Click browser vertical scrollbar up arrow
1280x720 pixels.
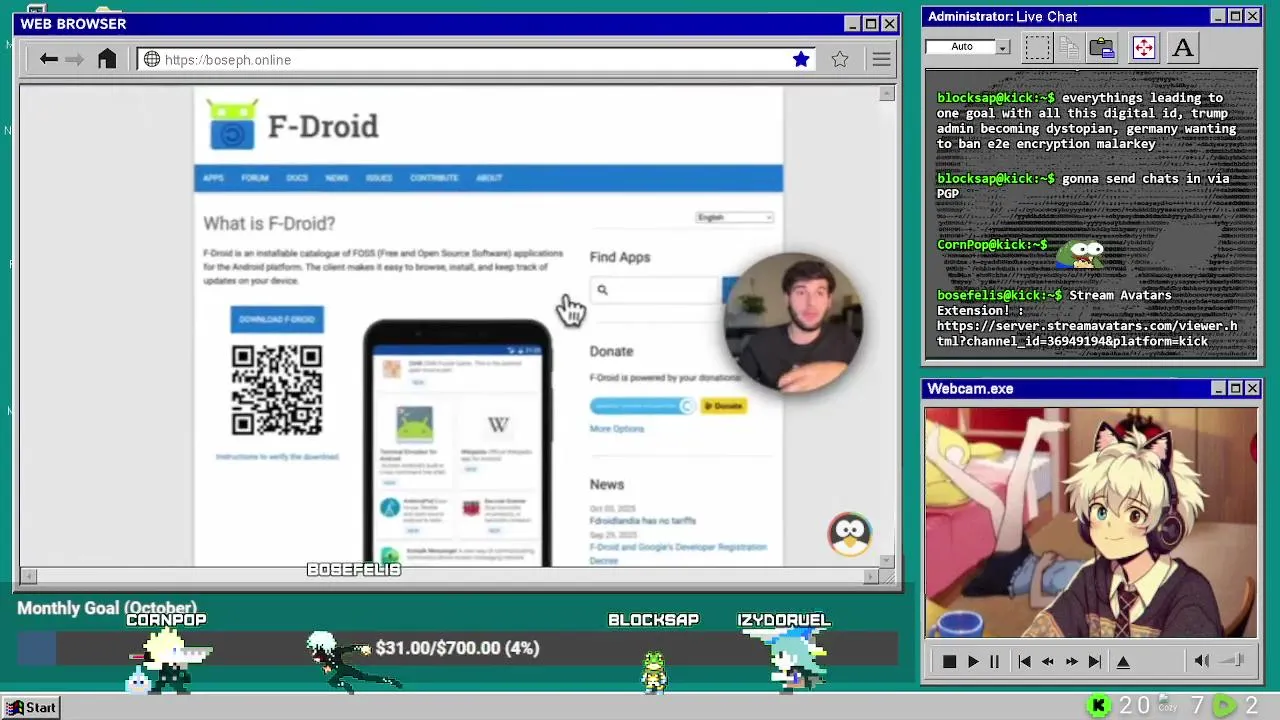(887, 94)
